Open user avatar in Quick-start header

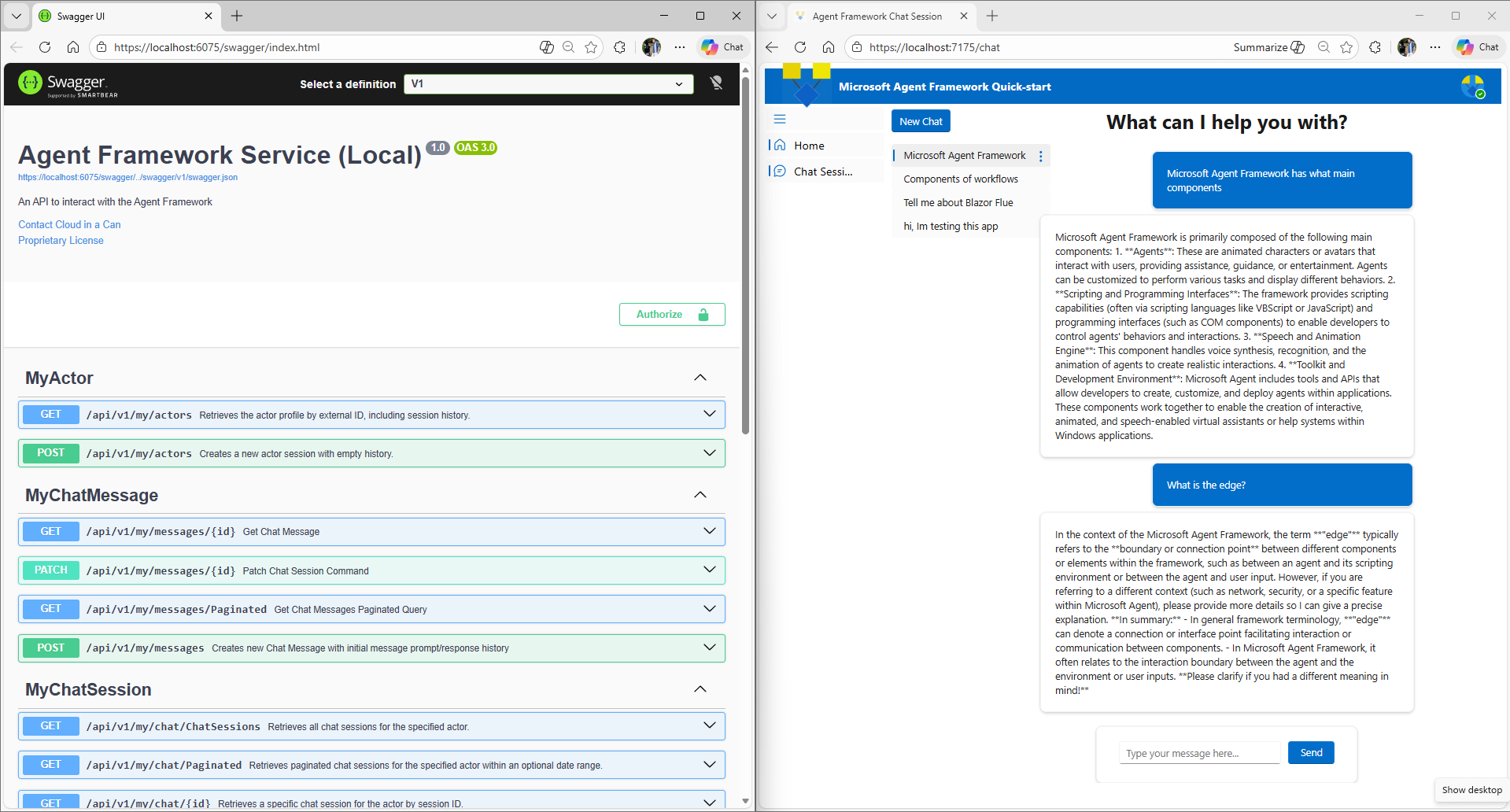1473,87
